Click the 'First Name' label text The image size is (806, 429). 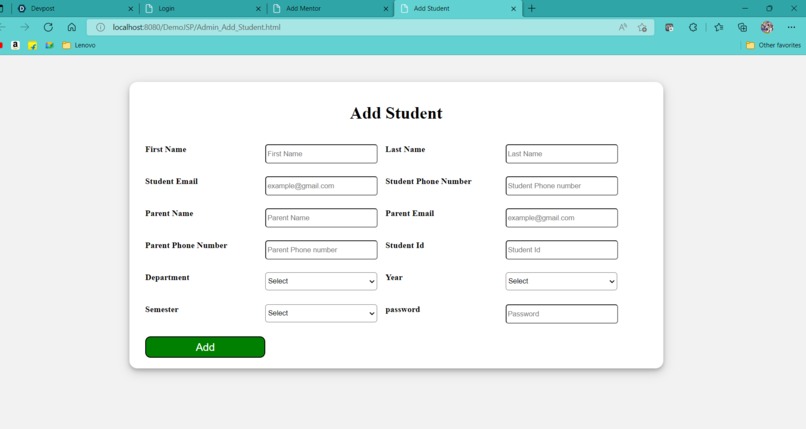click(166, 150)
